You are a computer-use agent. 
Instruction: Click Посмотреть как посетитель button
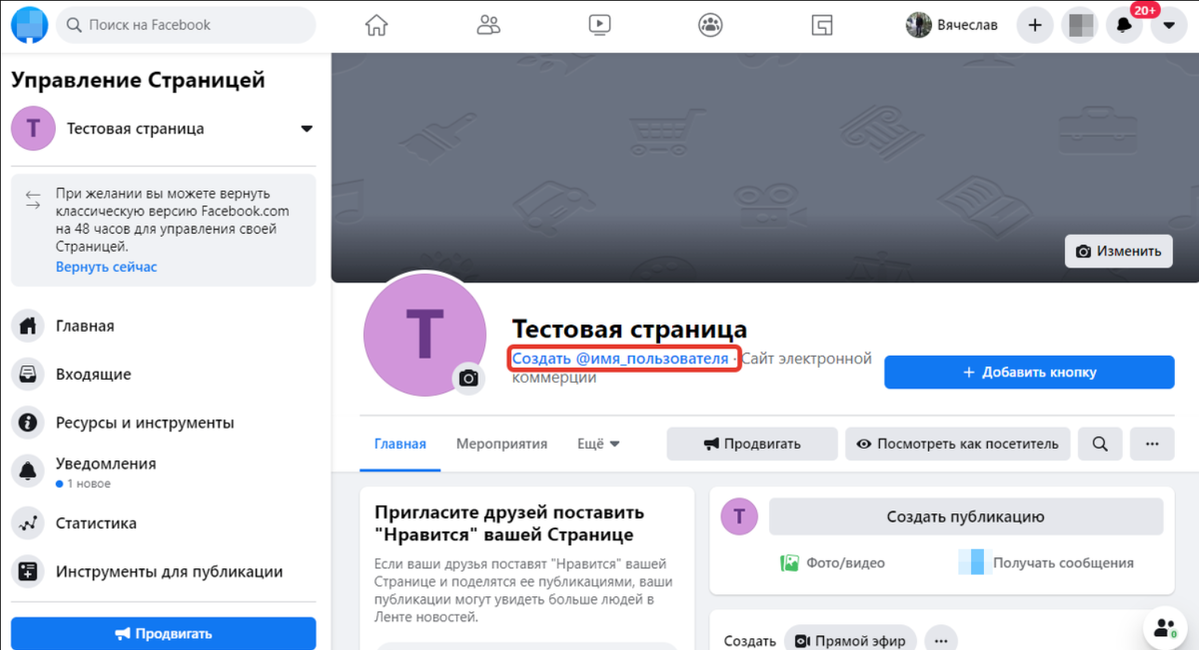(x=957, y=444)
